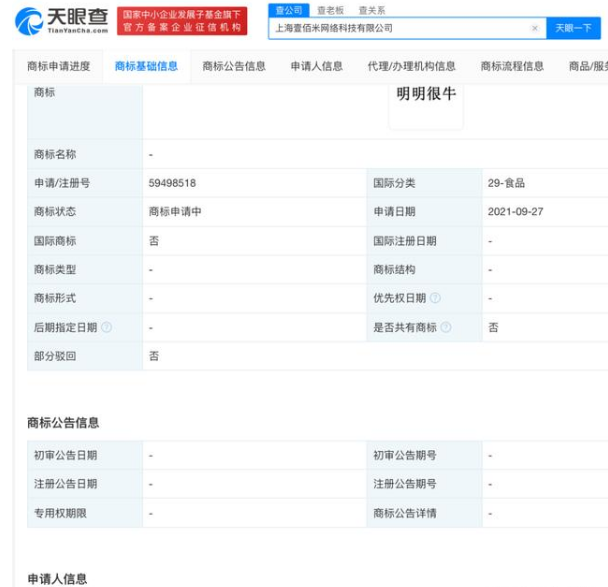This screenshot has width=608, height=587.
Task: Click the help icon beside 优先权日期
Action: 435,299
